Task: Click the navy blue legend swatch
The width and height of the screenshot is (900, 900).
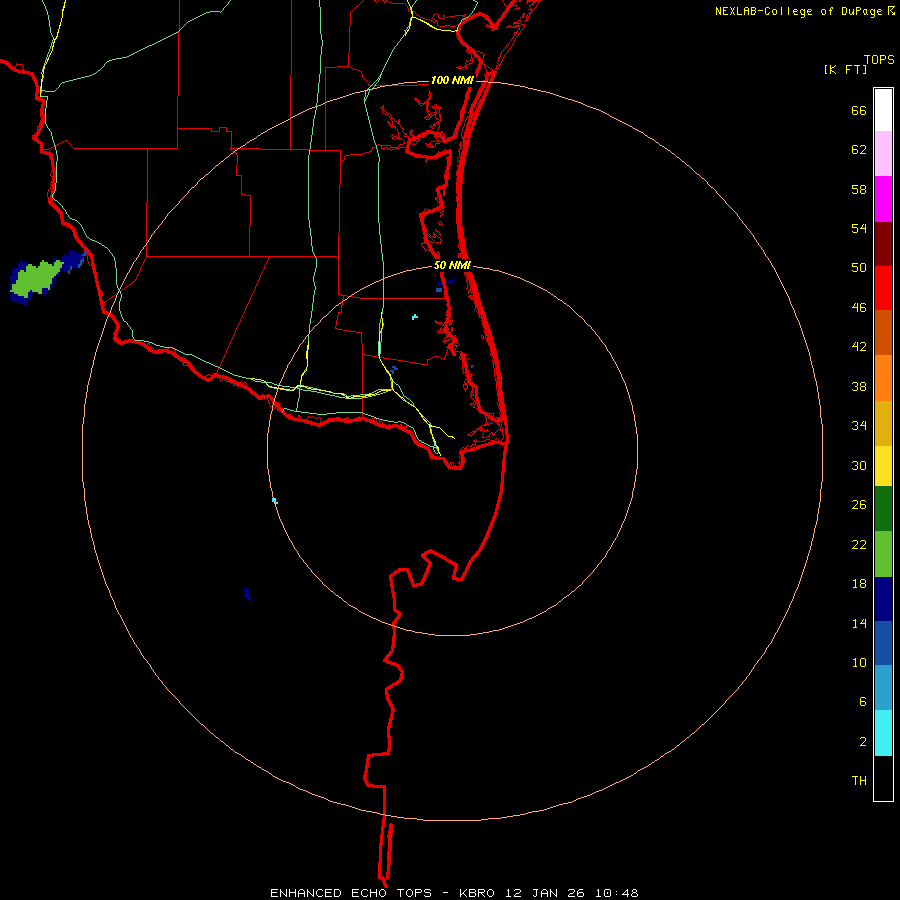Action: coord(883,599)
